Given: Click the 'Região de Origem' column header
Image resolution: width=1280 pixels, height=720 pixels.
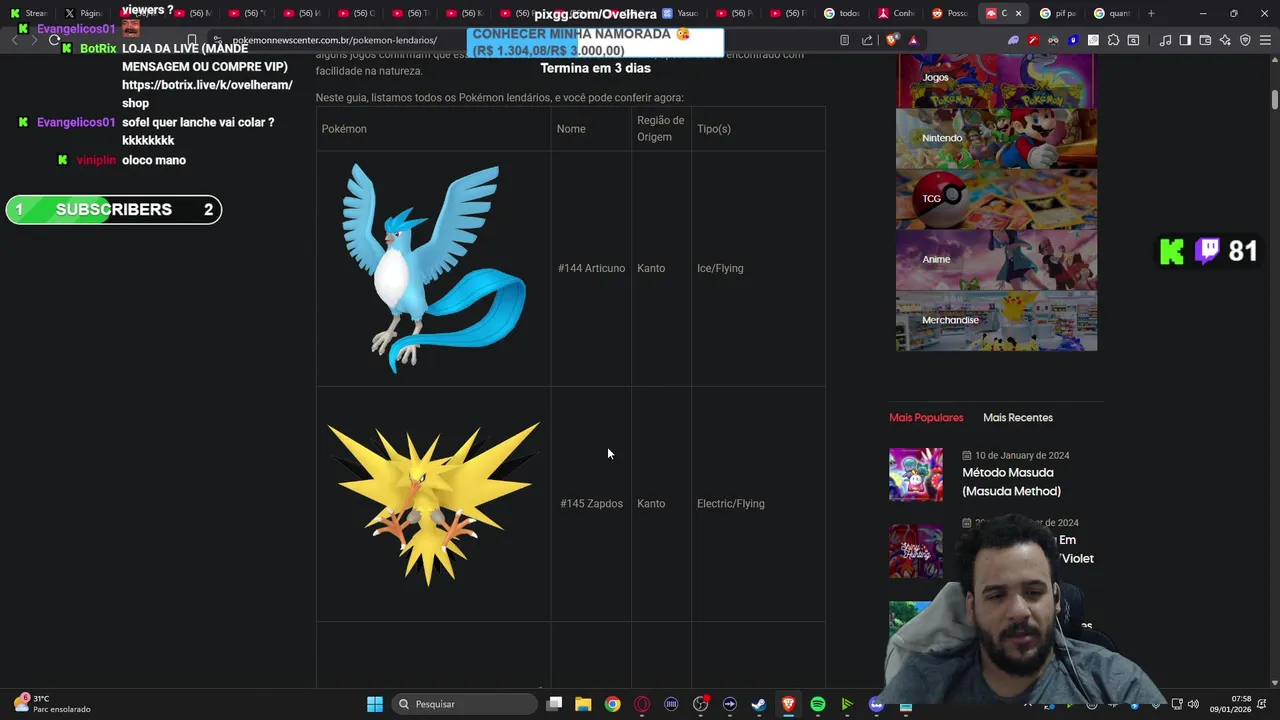Looking at the screenshot, I should [x=661, y=129].
